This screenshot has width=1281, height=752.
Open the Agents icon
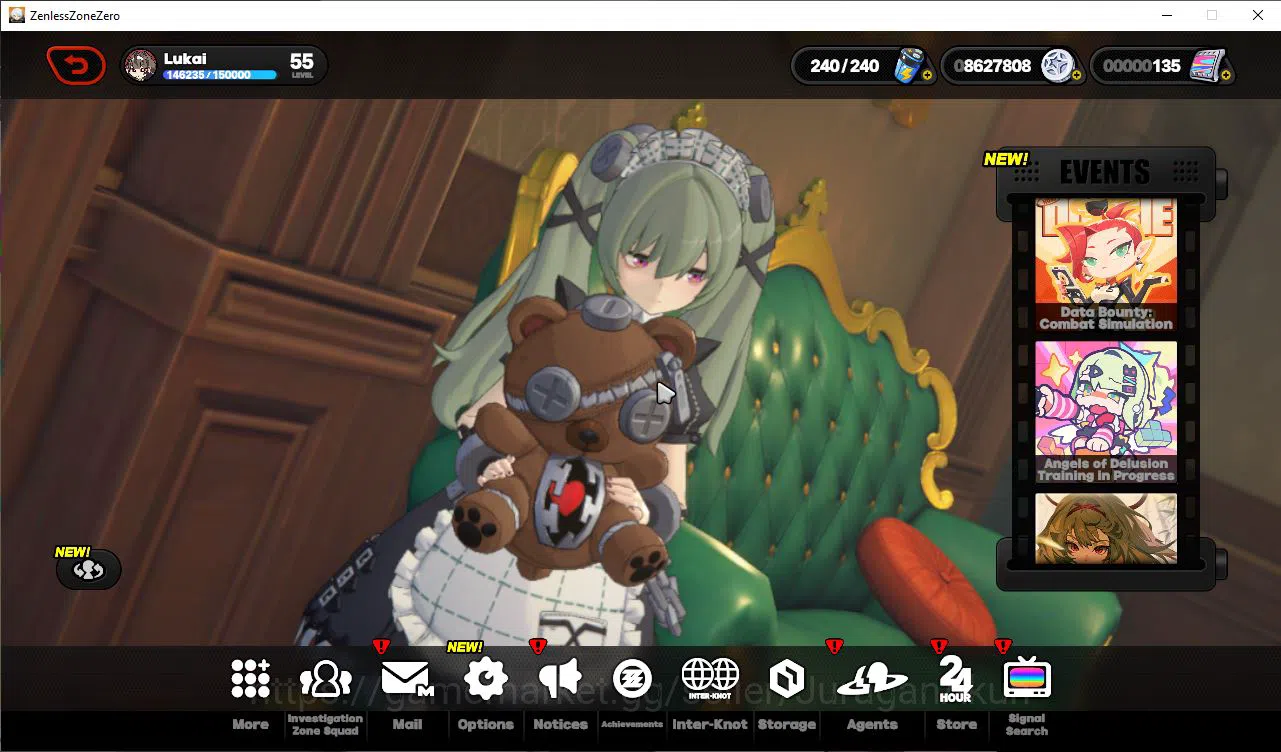872,680
